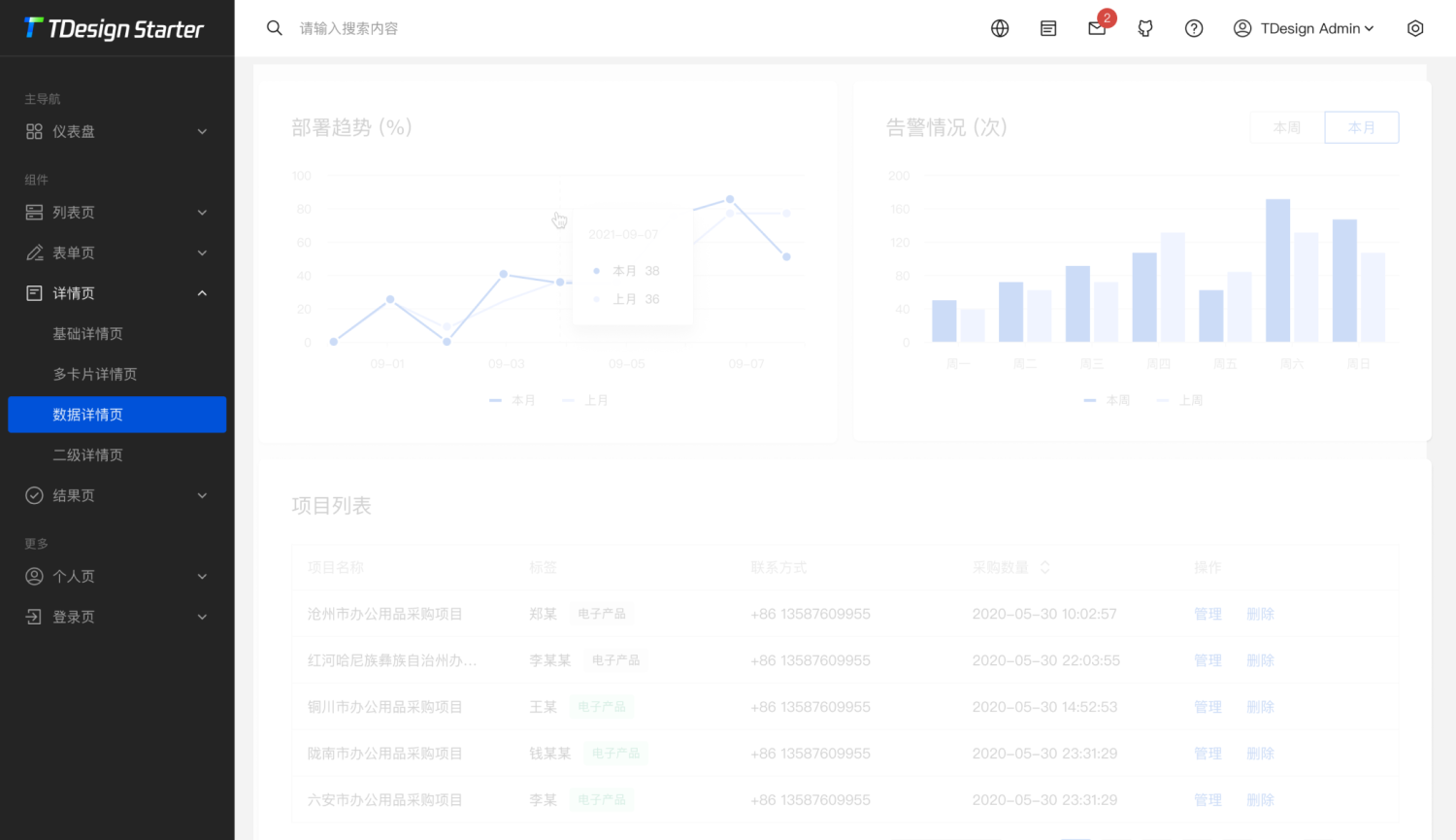Screen dimensions: 1456x840
Task: Click the search input field
Action: tap(388, 28)
